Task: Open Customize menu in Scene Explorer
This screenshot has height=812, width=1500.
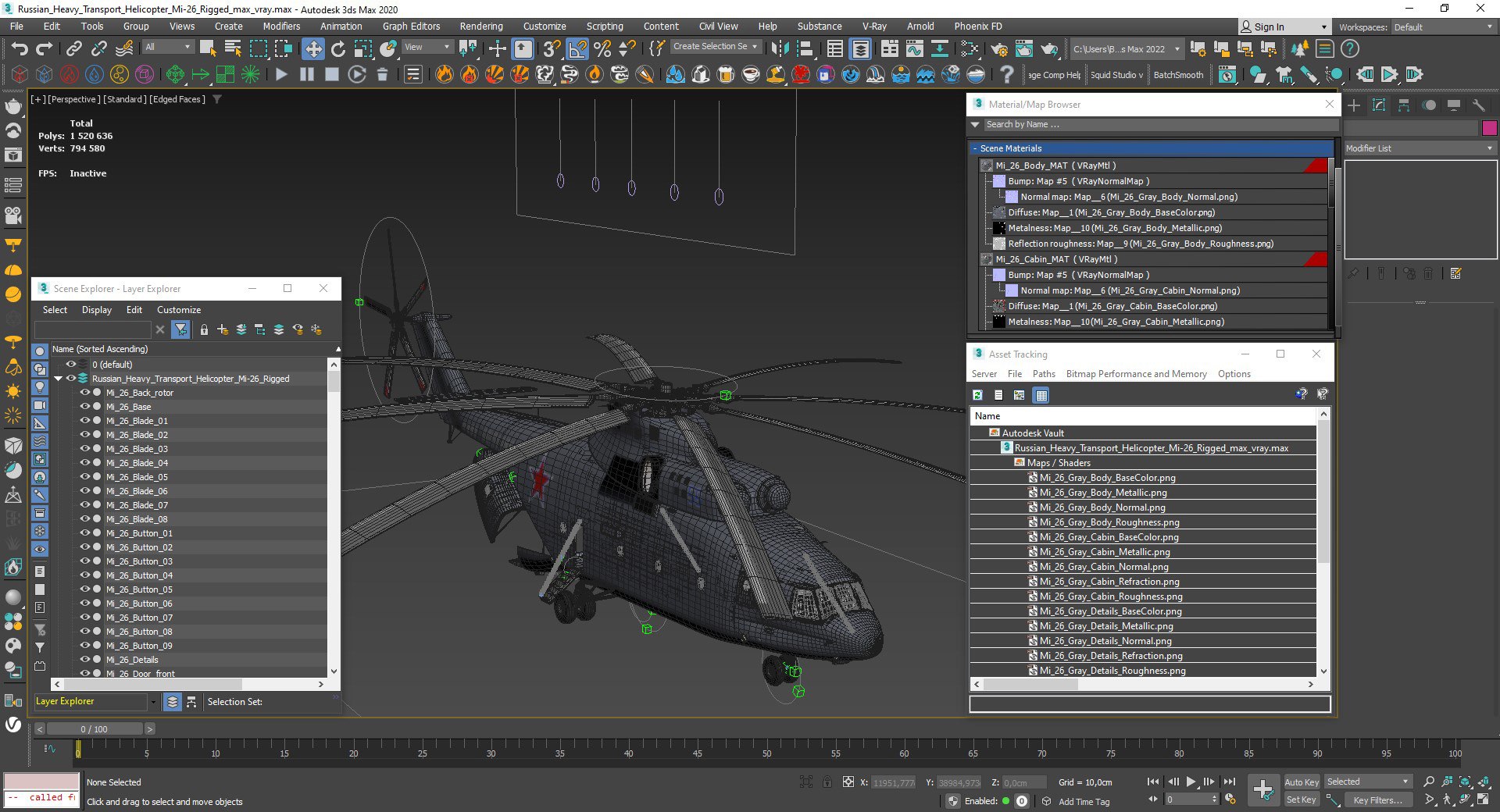Action: (179, 310)
